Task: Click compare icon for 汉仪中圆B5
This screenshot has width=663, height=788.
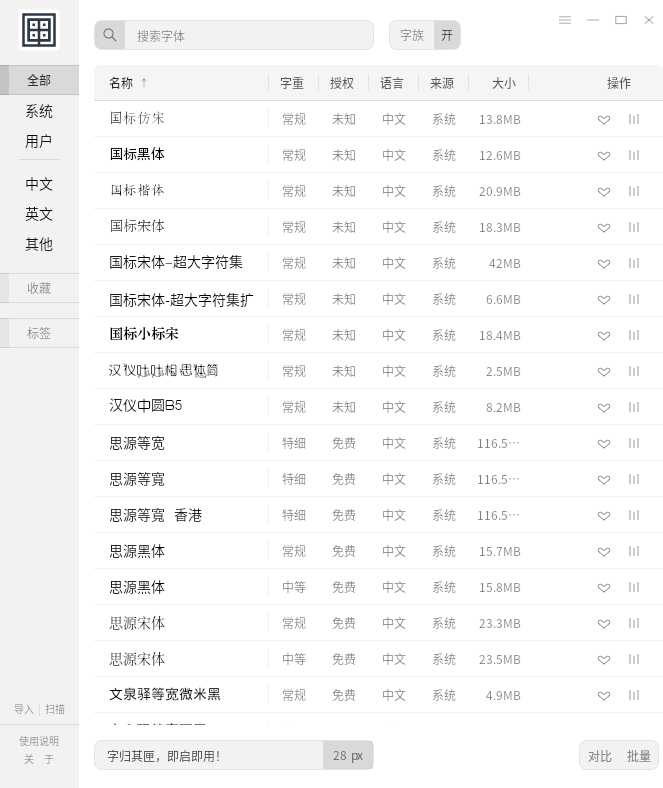Action: (x=634, y=408)
